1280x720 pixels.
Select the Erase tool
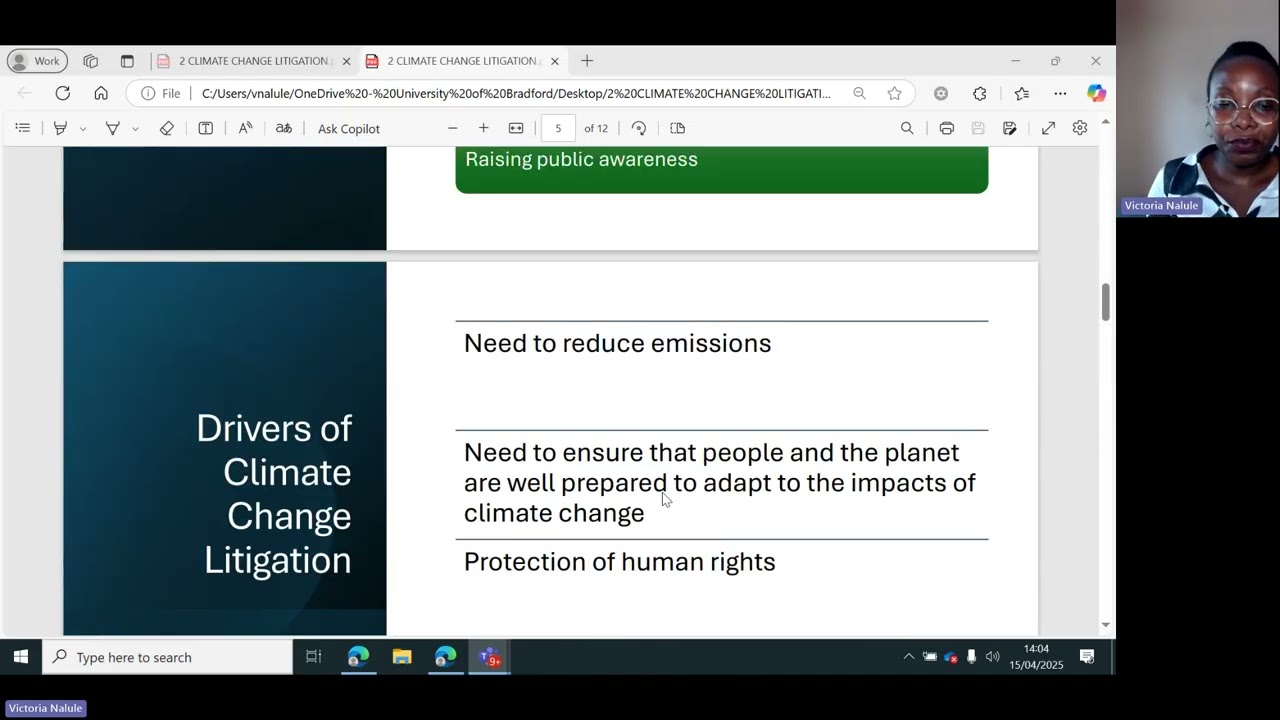(x=167, y=128)
